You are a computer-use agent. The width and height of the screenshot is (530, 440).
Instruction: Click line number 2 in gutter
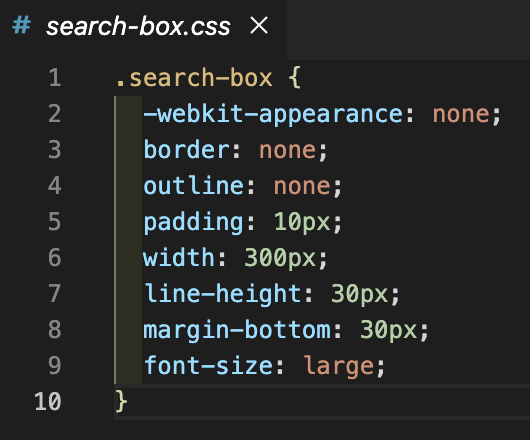54,114
